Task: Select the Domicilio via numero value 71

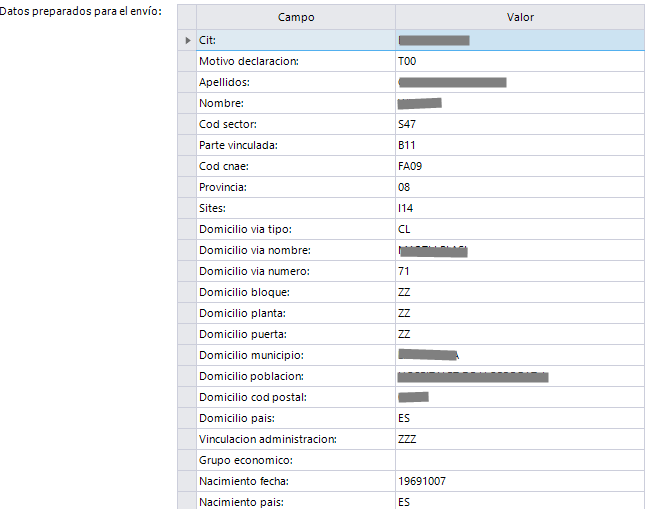Action: tap(404, 271)
